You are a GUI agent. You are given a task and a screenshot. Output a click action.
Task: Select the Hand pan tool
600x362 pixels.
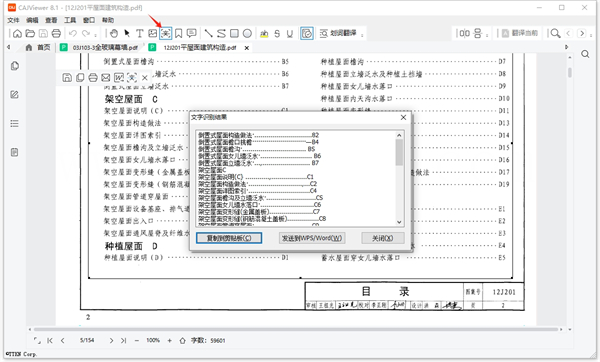[114, 34]
